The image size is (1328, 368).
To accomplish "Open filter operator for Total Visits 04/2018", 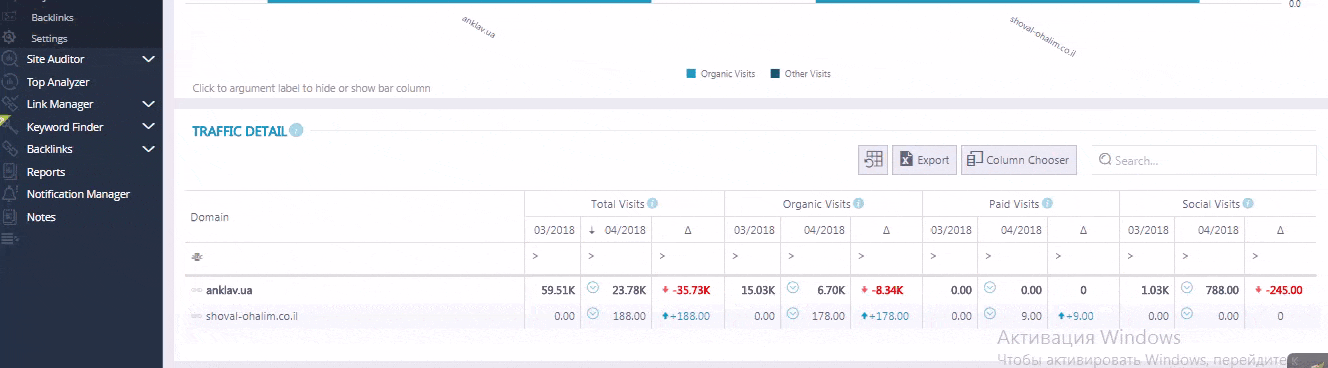I will (592, 257).
